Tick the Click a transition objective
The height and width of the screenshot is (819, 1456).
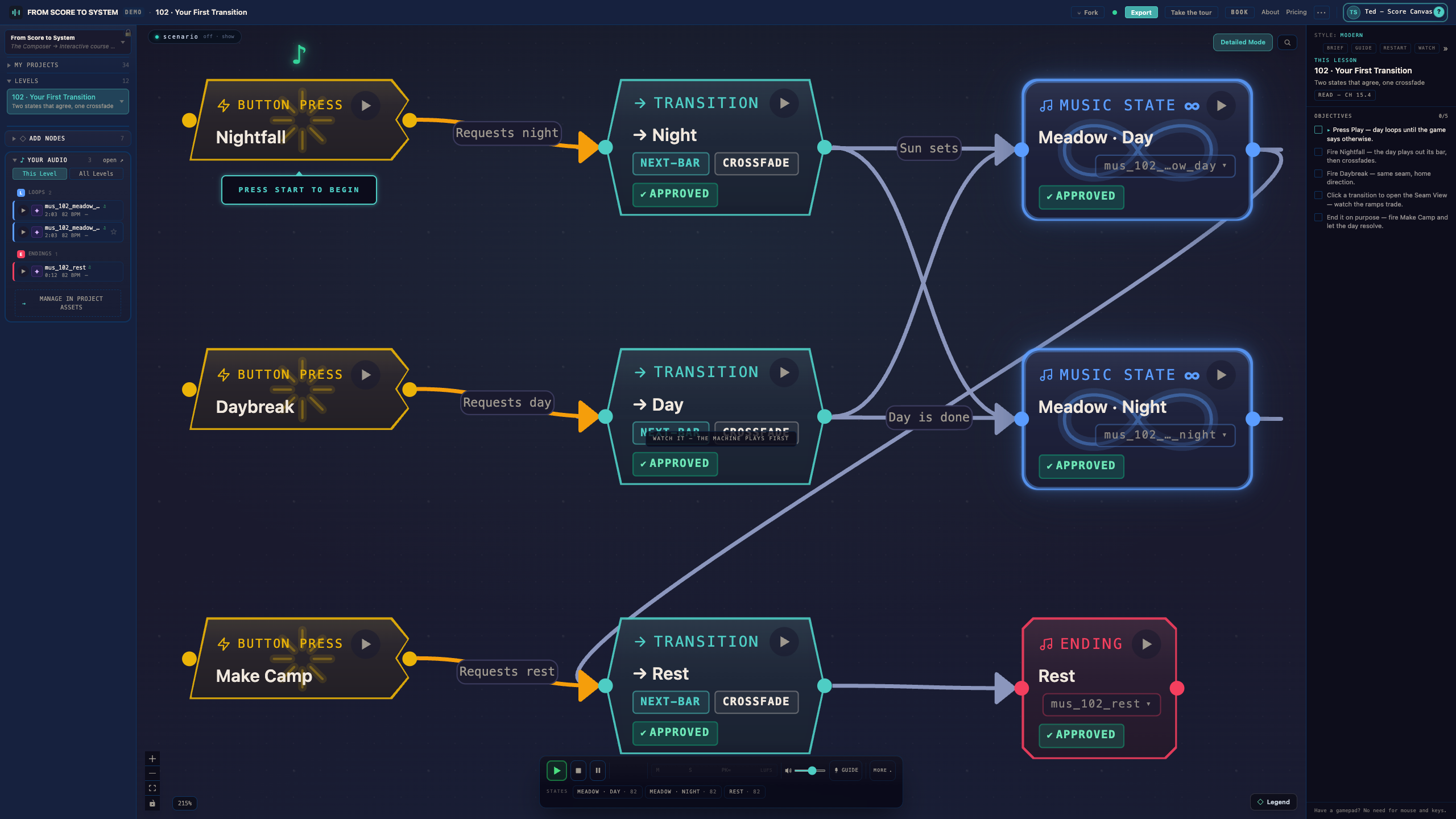coord(1318,196)
